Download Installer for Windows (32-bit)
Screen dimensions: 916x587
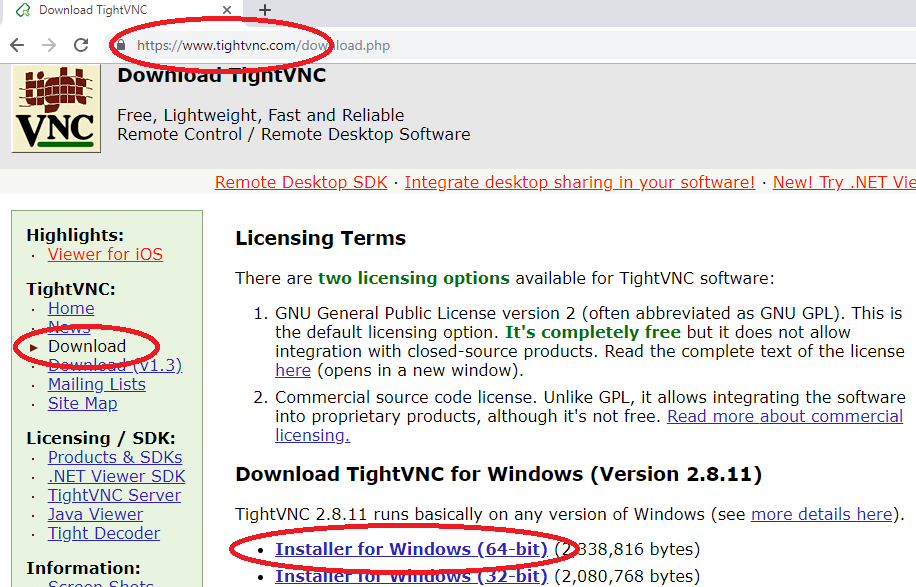pos(411,576)
